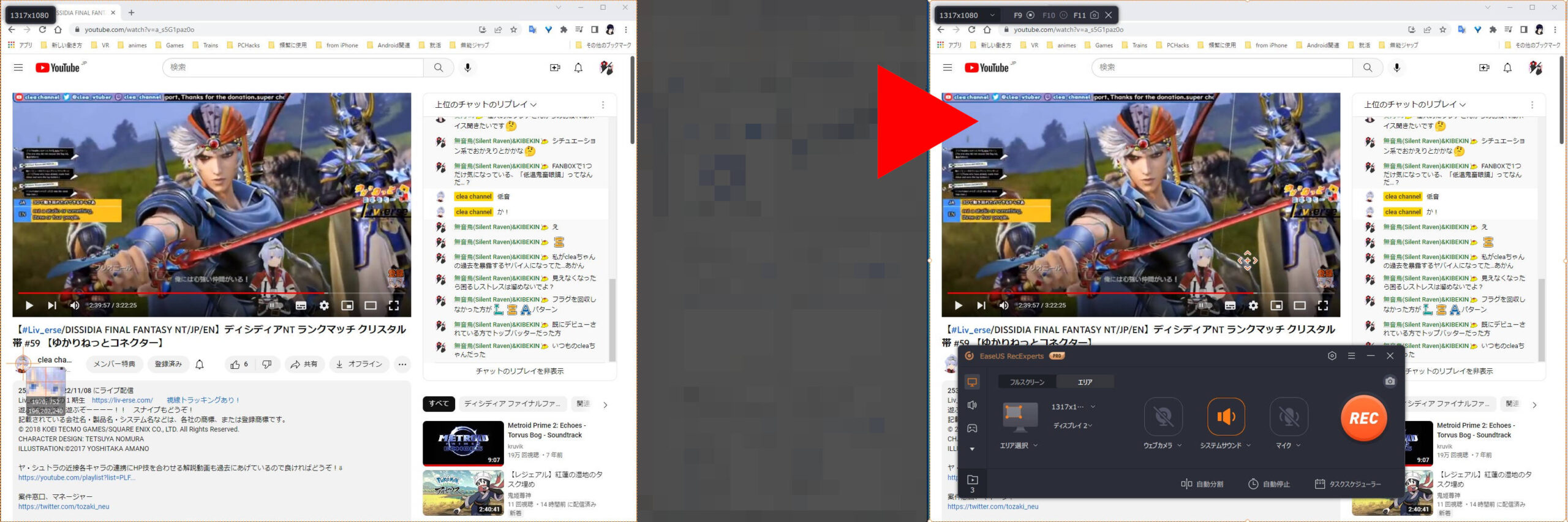1568x522 pixels.
Task: Open the RecExperts hamburger menu
Action: [x=1351, y=356]
